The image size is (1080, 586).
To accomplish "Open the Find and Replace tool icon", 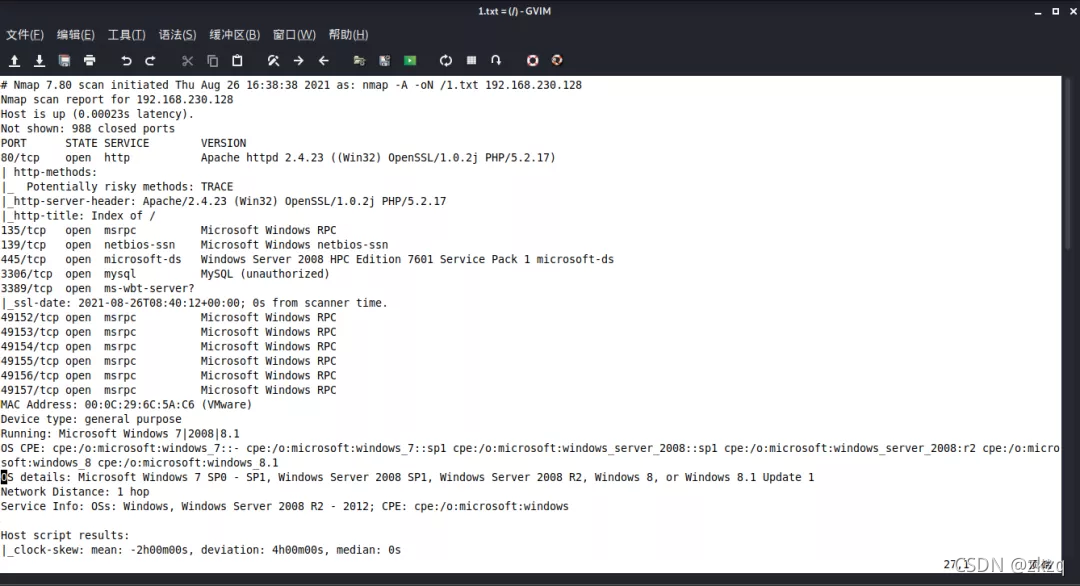I will 273,61.
